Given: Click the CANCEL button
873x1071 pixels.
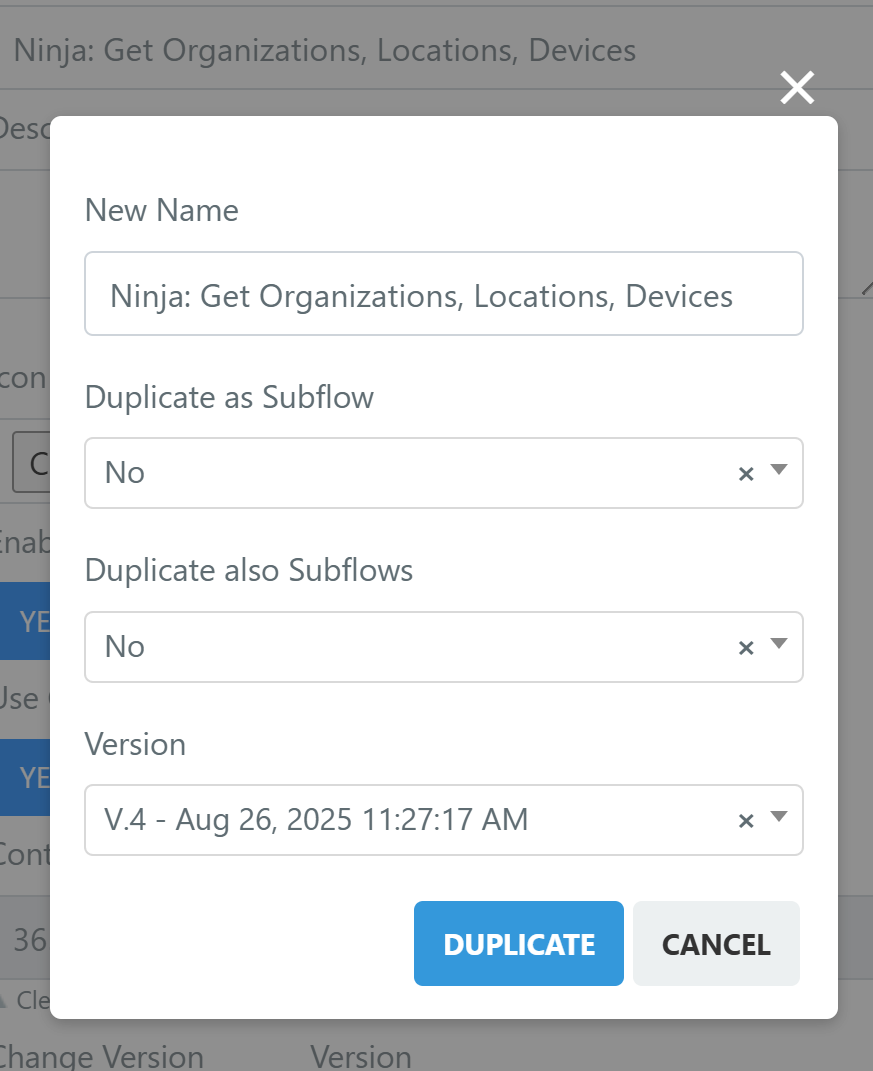Looking at the screenshot, I should pyautogui.click(x=716, y=943).
